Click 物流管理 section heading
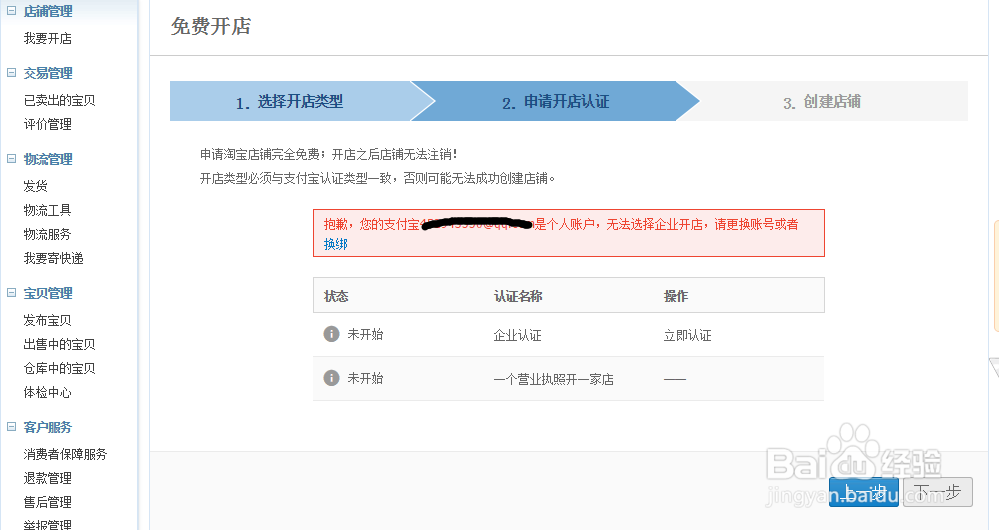Screen dimensions: 999x530 coord(48,159)
